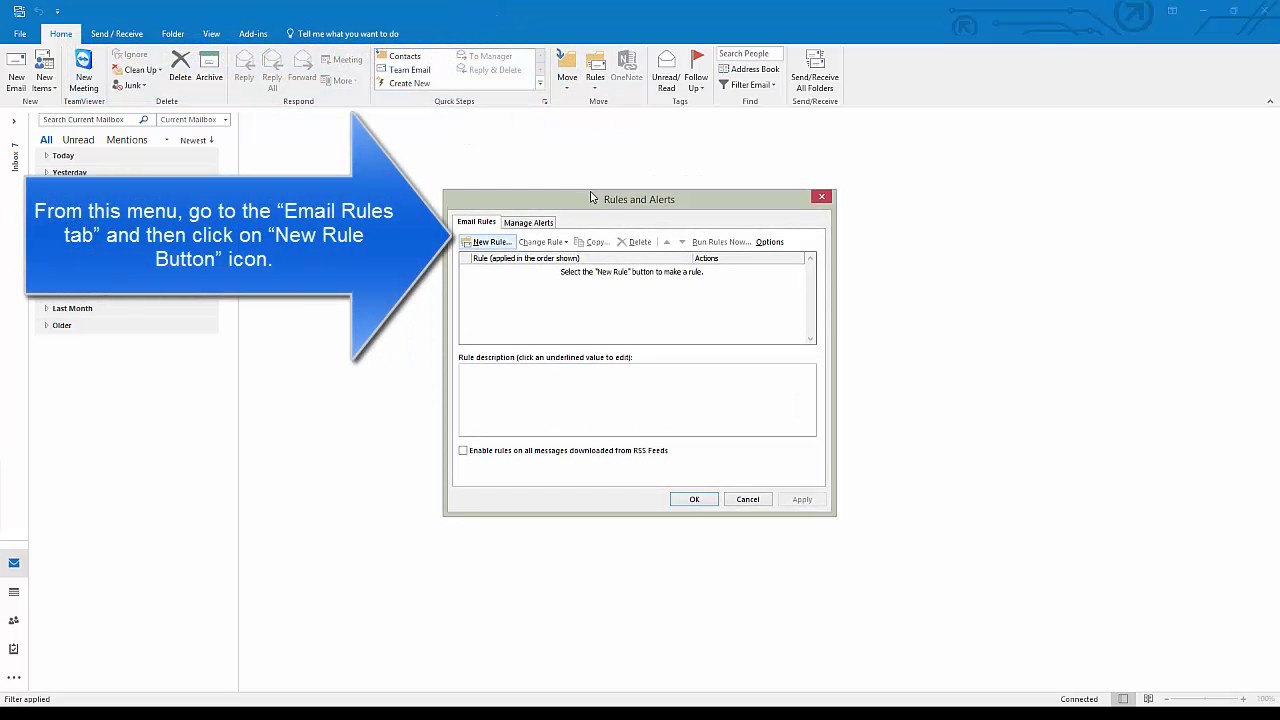Viewport: 1280px width, 720px height.
Task: Open the Junk dropdown
Action: [129, 85]
